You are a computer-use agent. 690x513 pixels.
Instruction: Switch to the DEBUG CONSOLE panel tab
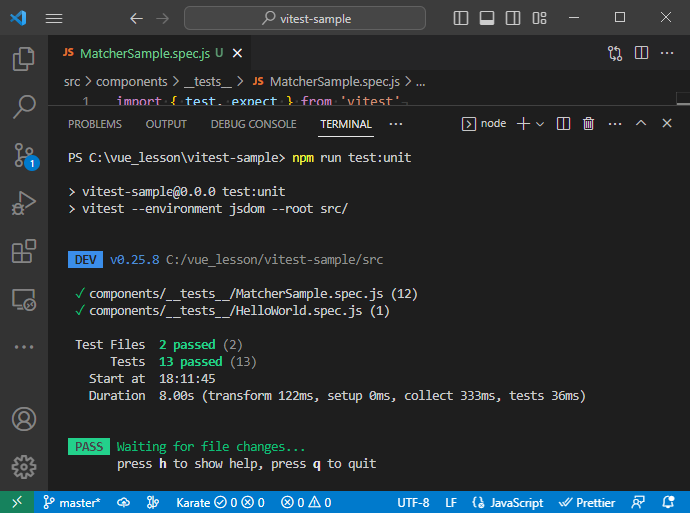253,124
